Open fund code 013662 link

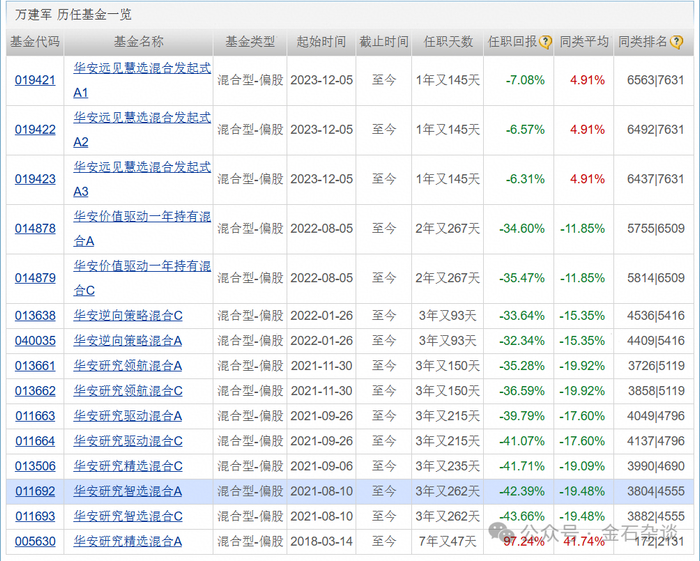point(35,391)
